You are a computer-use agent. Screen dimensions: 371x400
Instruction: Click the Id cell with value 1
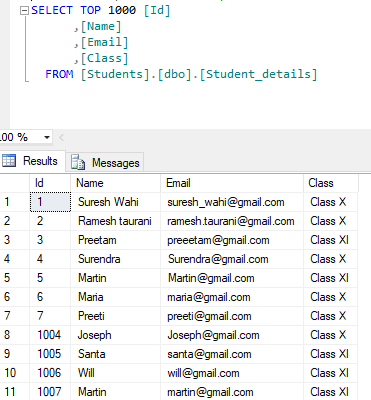pos(50,202)
